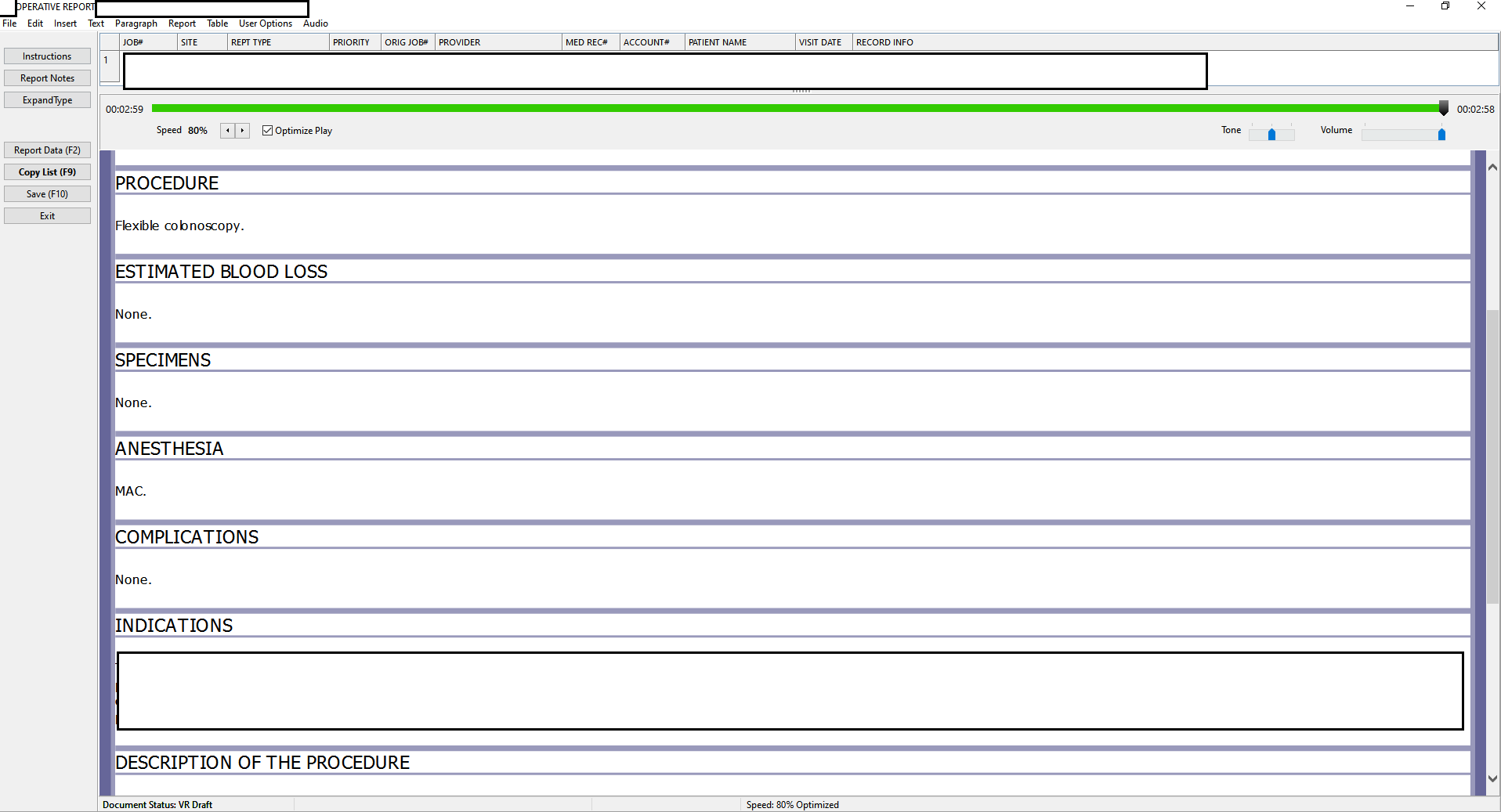
Task: Restore down the application window
Action: coord(1445,6)
